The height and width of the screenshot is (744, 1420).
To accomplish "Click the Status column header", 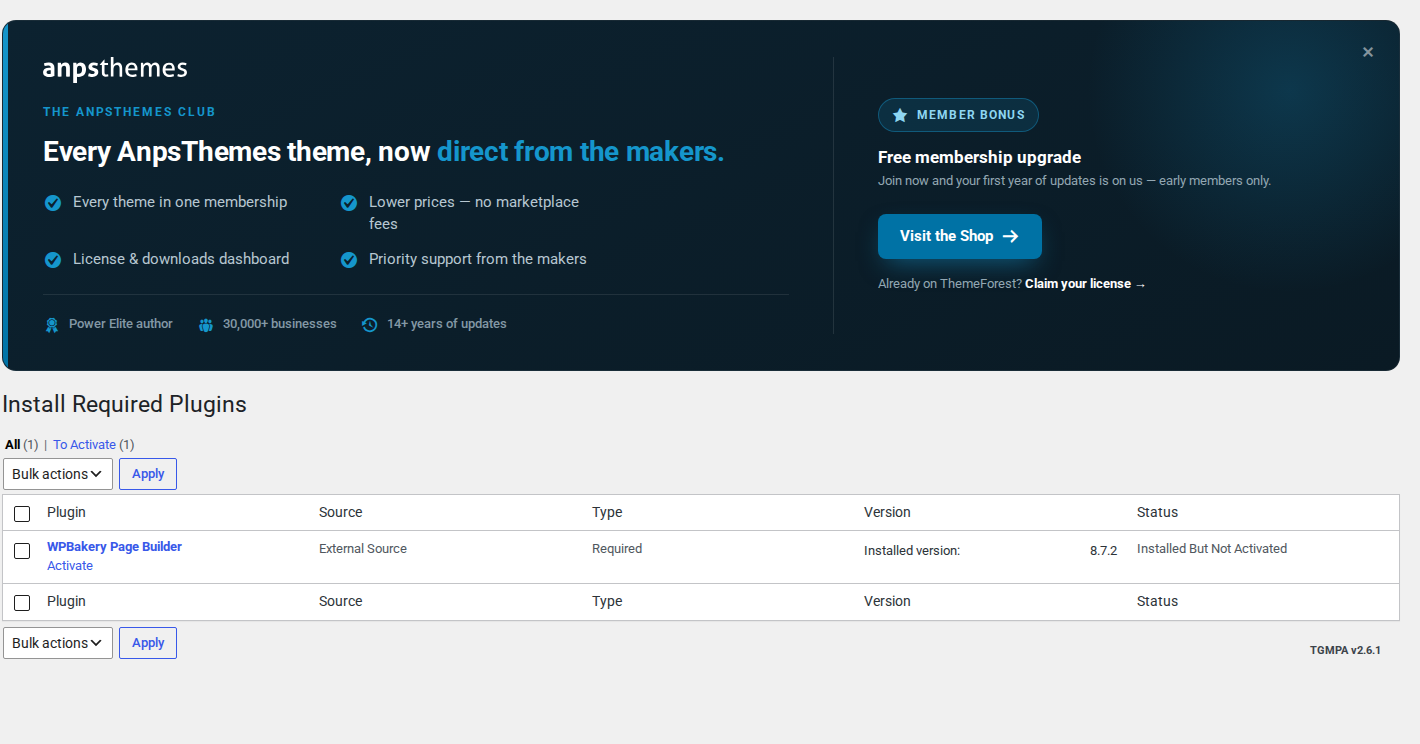I will coord(1157,512).
